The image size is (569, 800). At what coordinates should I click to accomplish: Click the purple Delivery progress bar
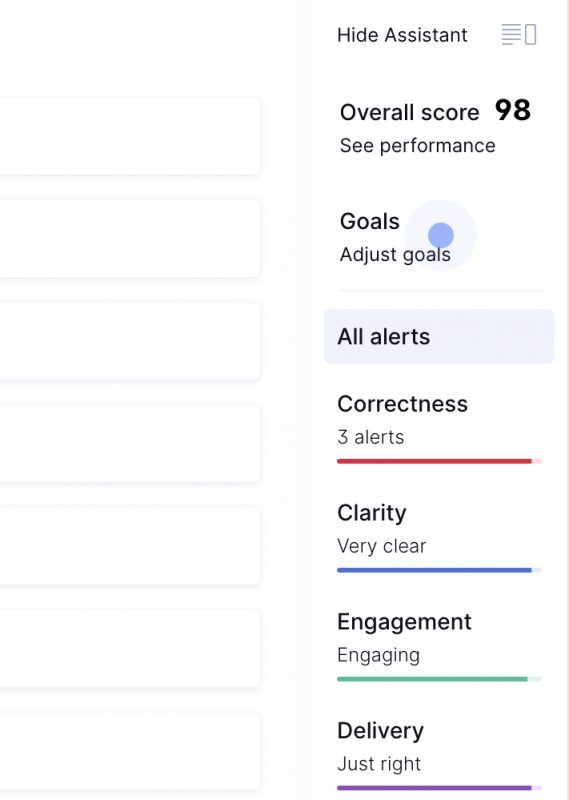point(439,788)
